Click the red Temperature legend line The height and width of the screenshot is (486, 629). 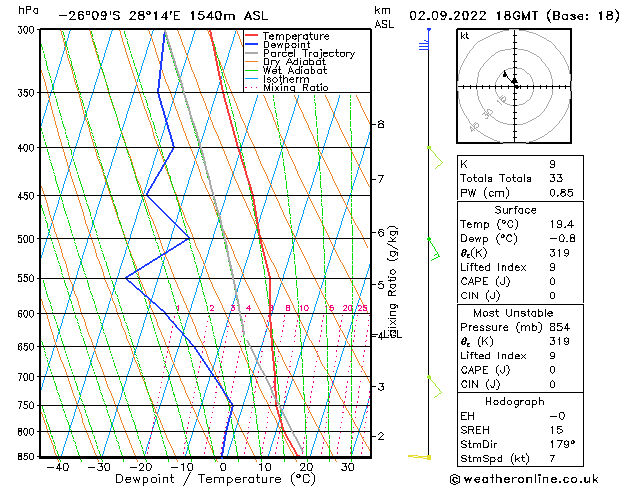point(252,36)
